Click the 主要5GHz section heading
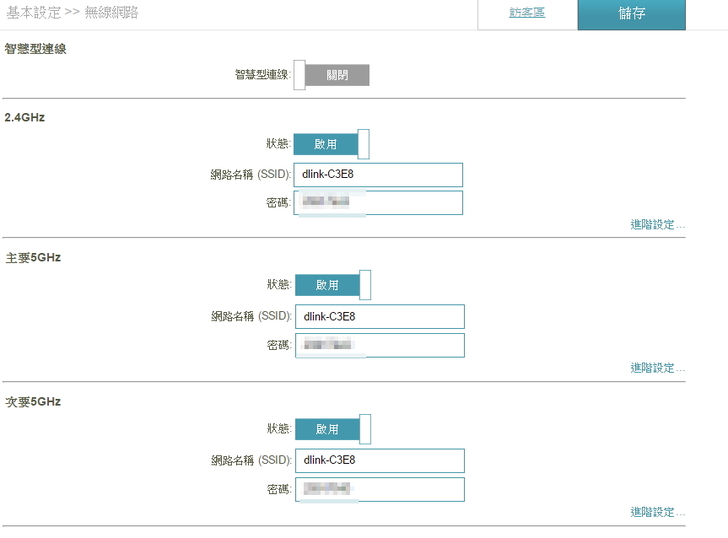 pos(33,258)
